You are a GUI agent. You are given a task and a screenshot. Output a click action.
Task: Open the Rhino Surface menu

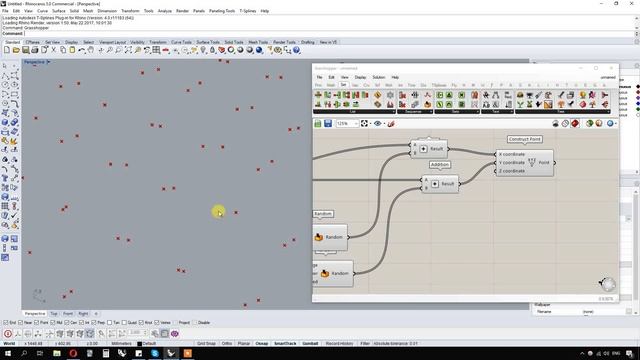pos(59,11)
